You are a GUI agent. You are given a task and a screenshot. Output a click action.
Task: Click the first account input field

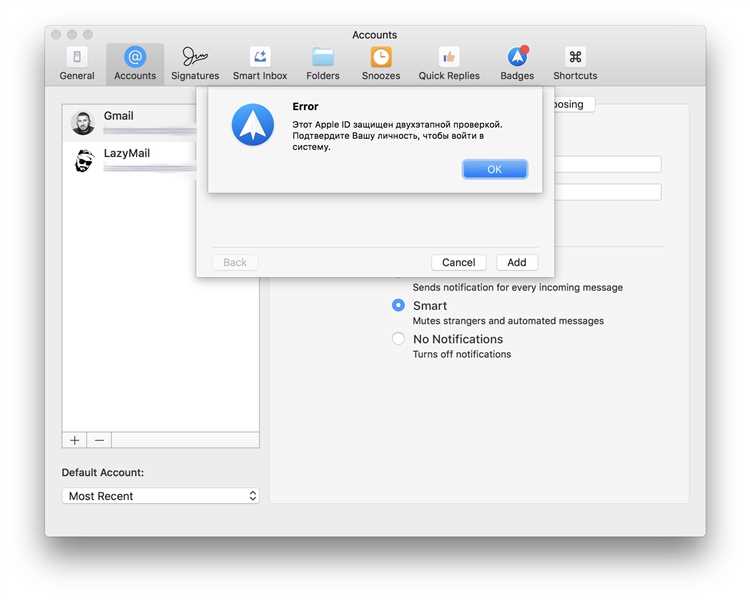pos(608,164)
